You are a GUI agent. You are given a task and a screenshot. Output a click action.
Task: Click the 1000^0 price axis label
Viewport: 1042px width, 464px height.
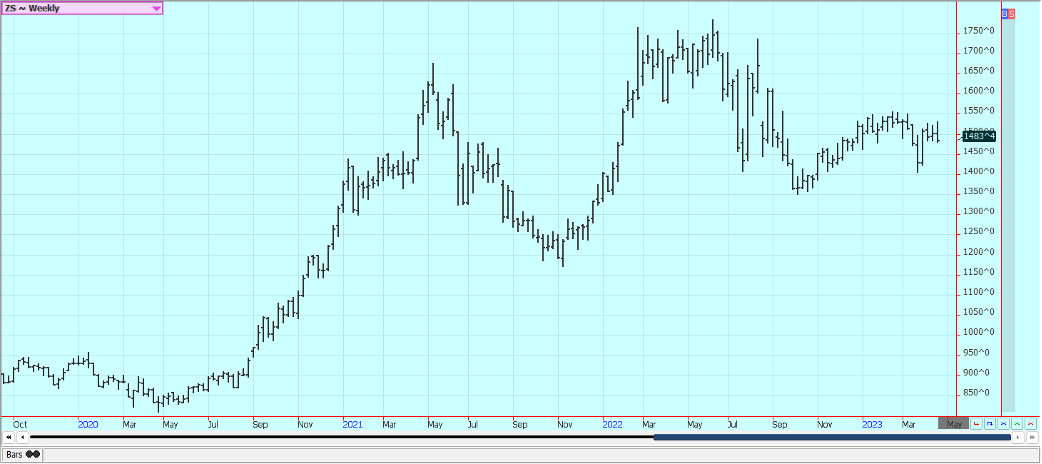(x=979, y=332)
